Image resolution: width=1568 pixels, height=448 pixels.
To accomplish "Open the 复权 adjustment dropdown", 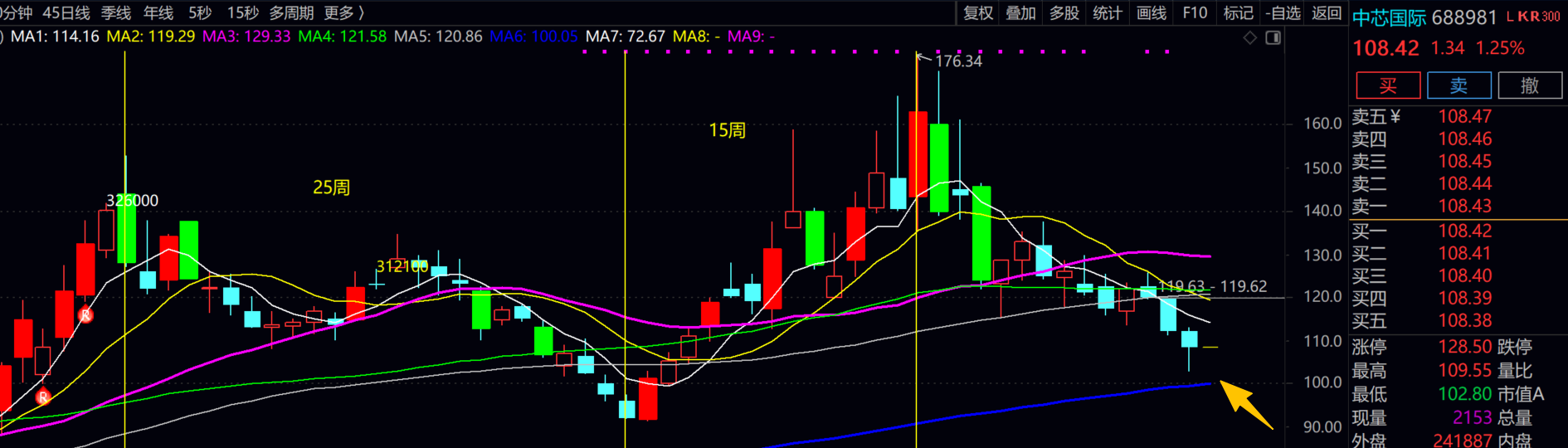I will 978,12.
